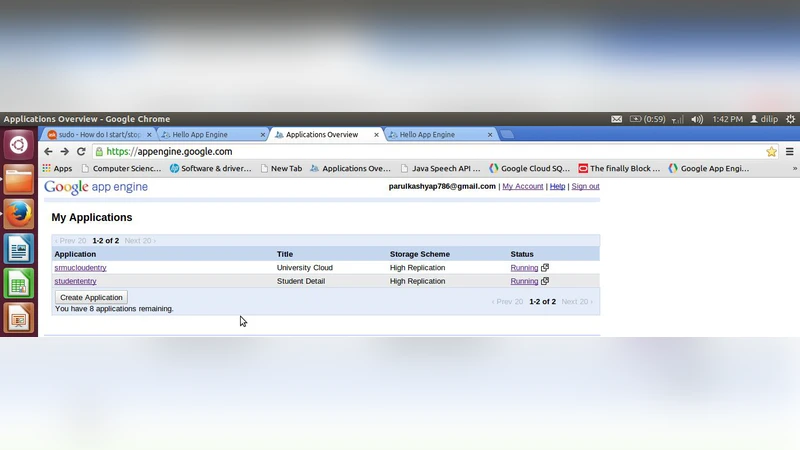Open the system volume indicator
This screenshot has width=800, height=450.
(697, 119)
